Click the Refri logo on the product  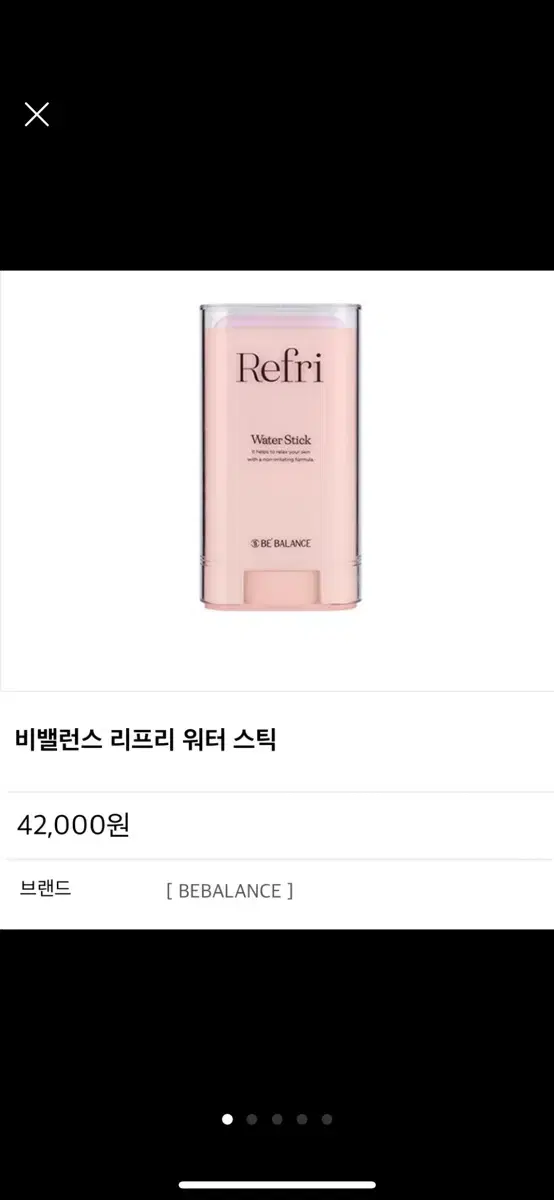(280, 367)
